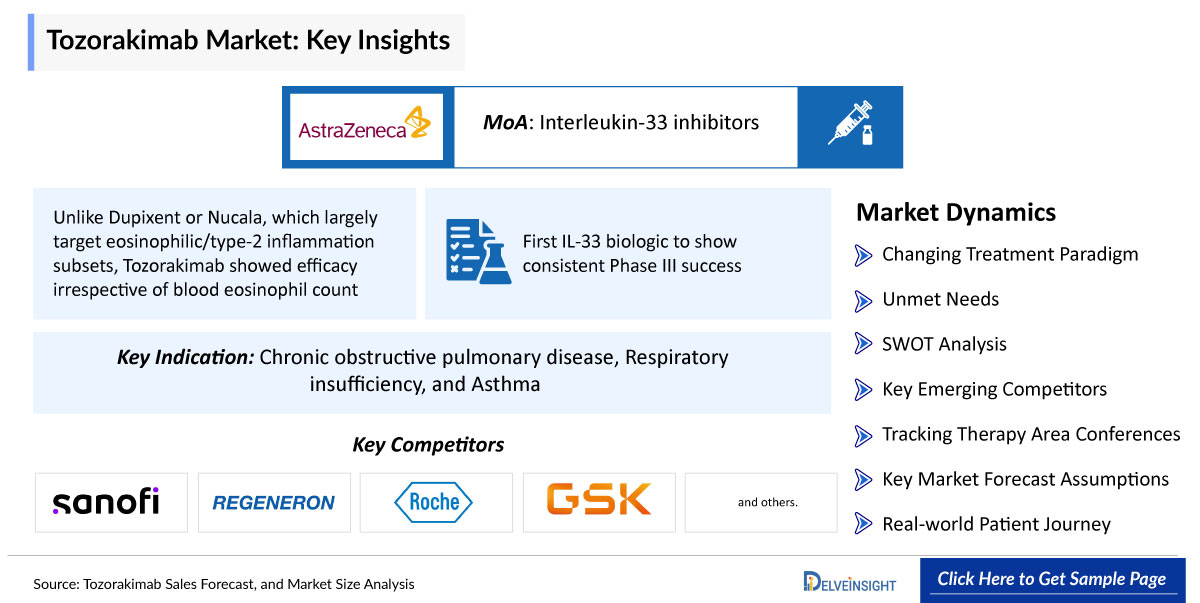Click the syringe and vial icon
1200x603 pixels.
pos(850,124)
